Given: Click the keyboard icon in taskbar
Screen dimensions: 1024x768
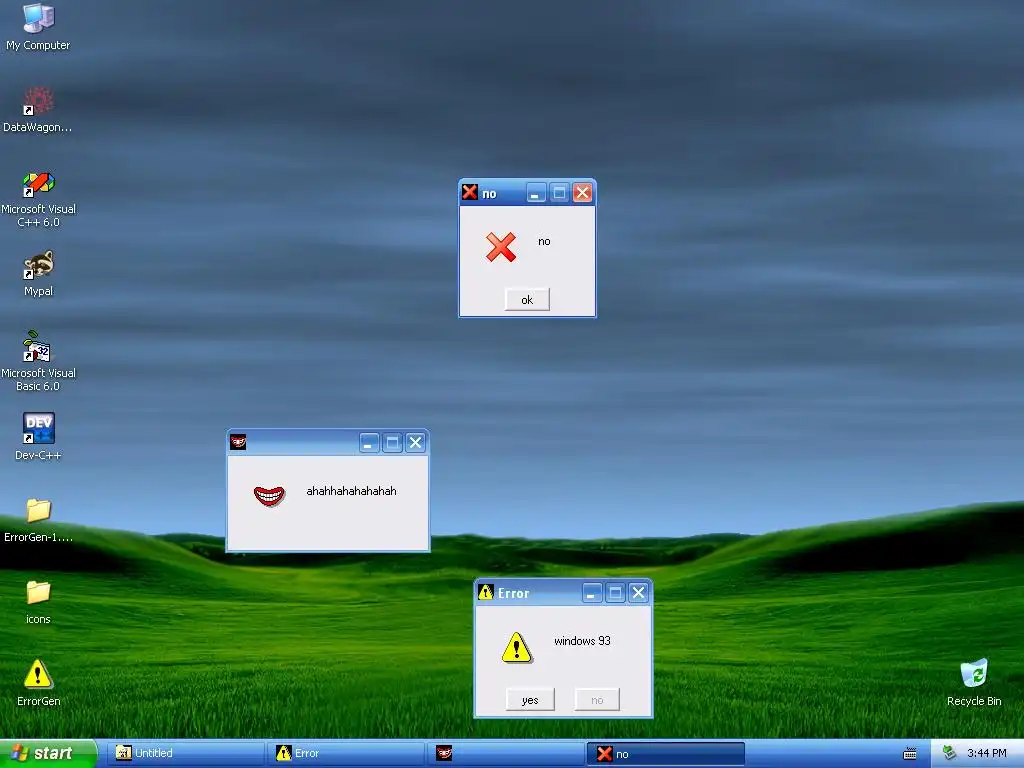Looking at the screenshot, I should [x=909, y=754].
